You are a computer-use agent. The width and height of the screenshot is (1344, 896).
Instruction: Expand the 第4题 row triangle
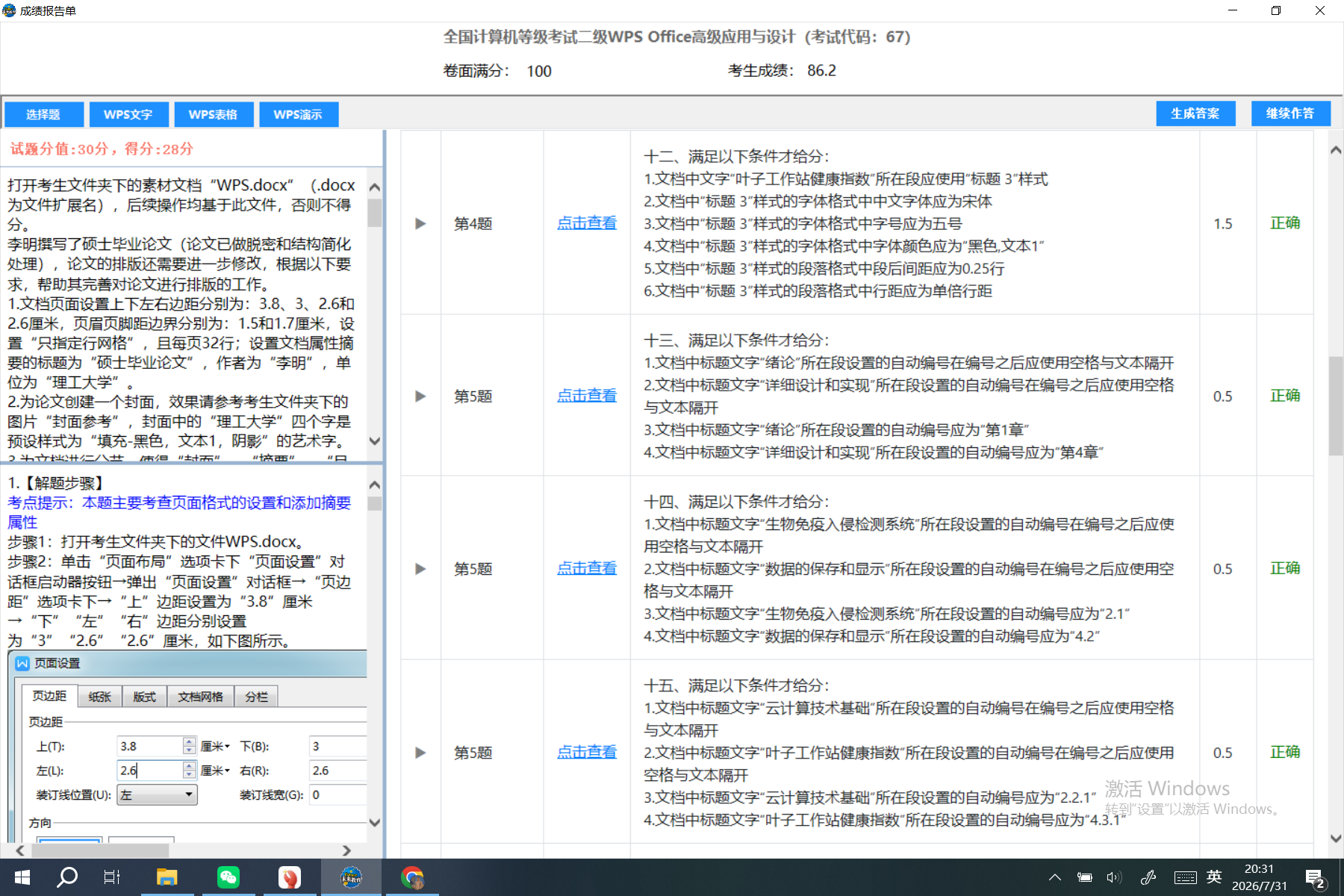(x=420, y=223)
